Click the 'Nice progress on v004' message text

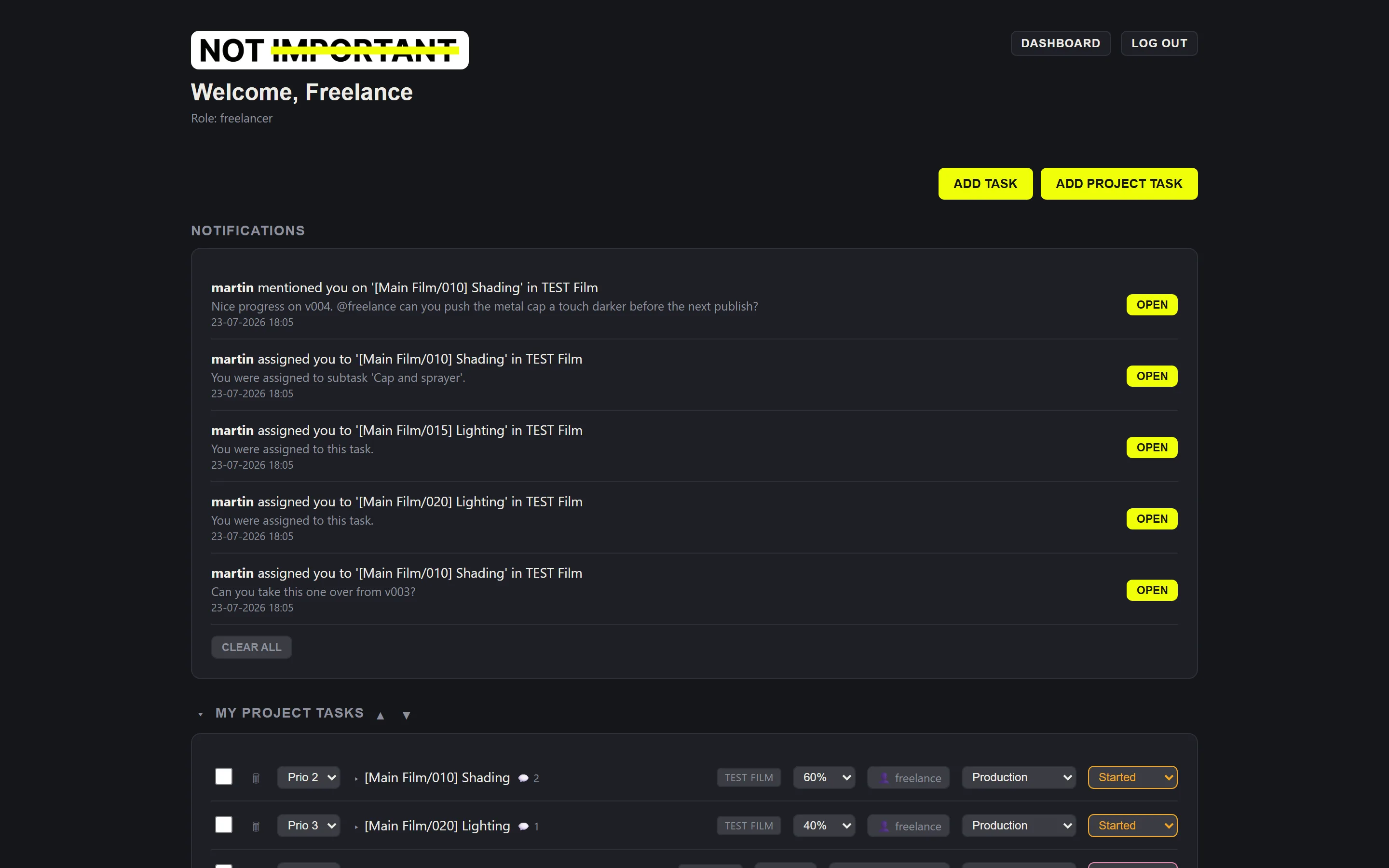[484, 307]
